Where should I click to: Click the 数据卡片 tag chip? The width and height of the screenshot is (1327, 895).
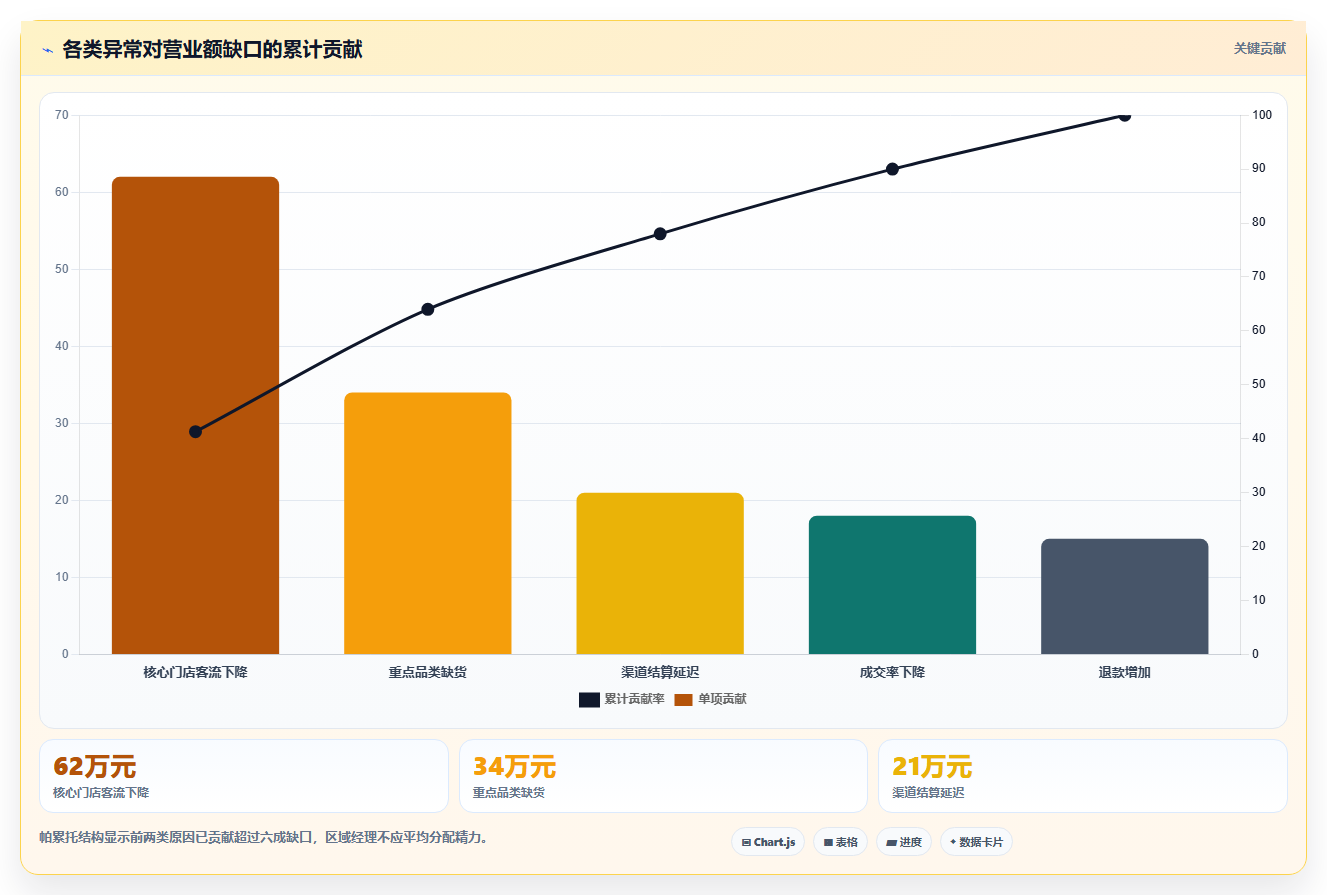coord(976,842)
